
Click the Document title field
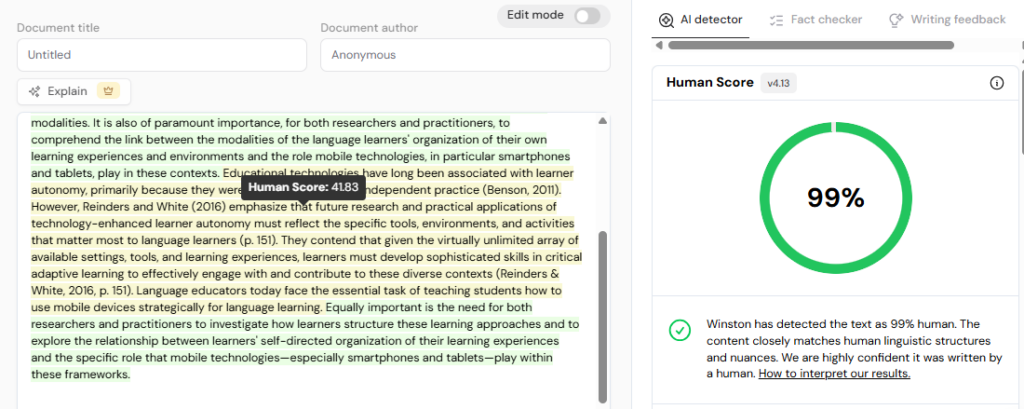pos(161,55)
